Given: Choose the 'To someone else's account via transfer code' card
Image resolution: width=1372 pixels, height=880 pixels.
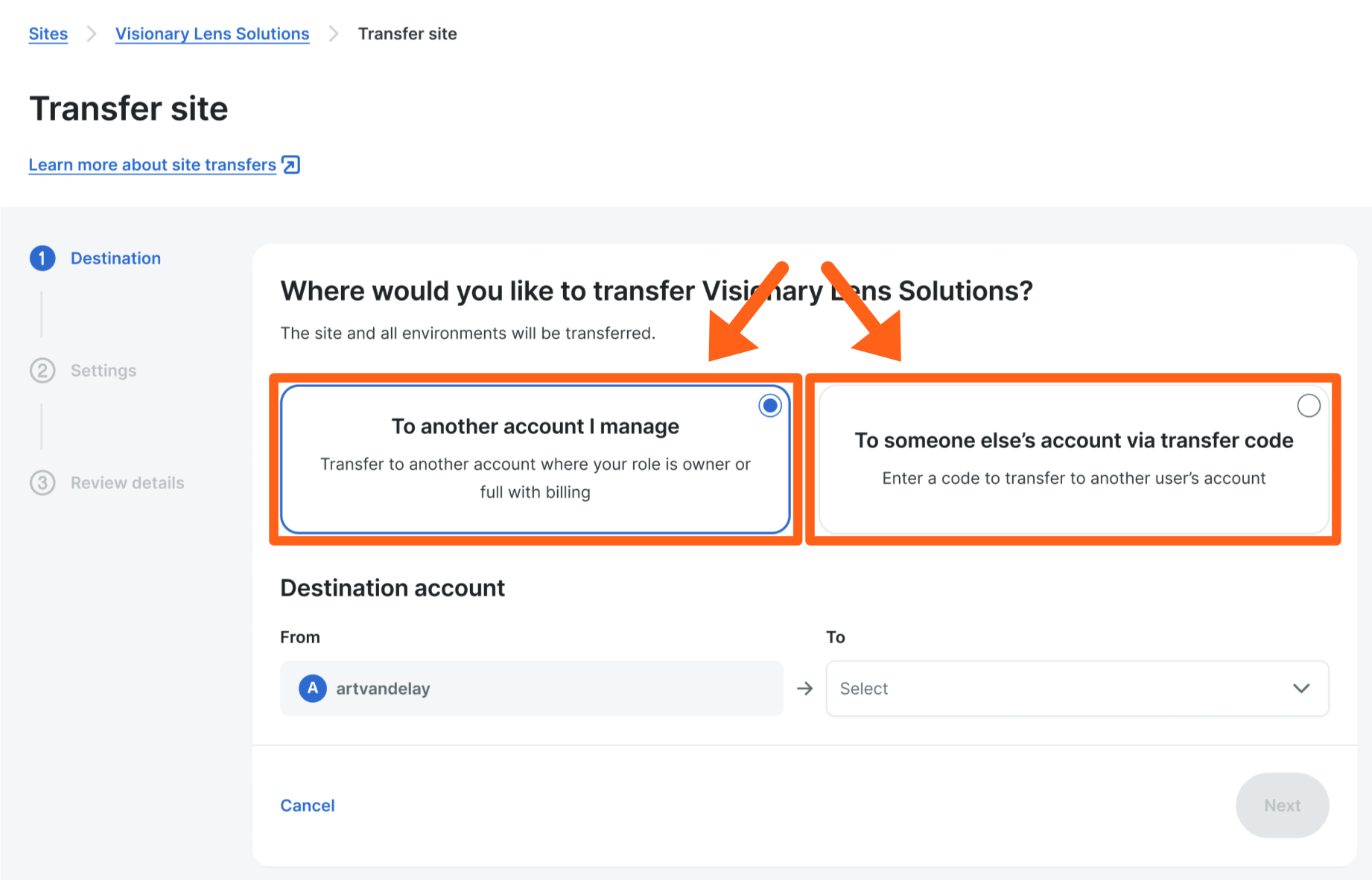Looking at the screenshot, I should [x=1073, y=459].
